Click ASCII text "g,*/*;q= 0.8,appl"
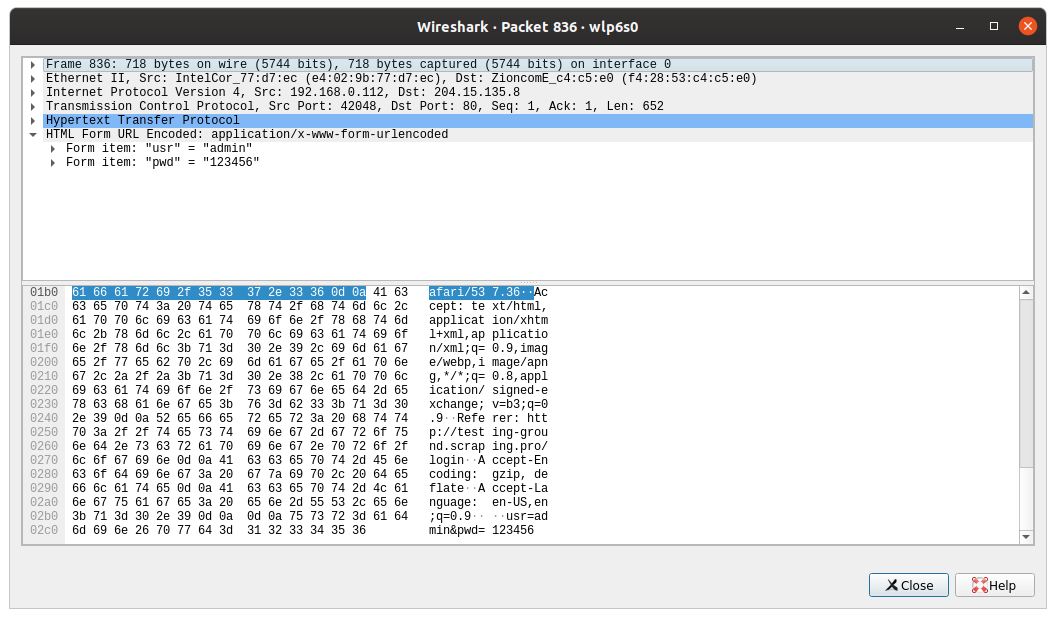This screenshot has width=1056, height=618. [488, 376]
